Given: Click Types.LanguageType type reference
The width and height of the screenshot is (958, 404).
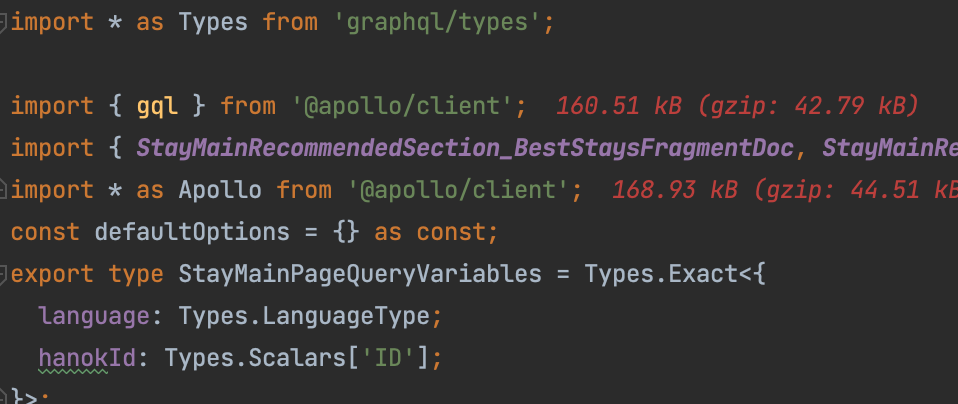Looking at the screenshot, I should (303, 315).
